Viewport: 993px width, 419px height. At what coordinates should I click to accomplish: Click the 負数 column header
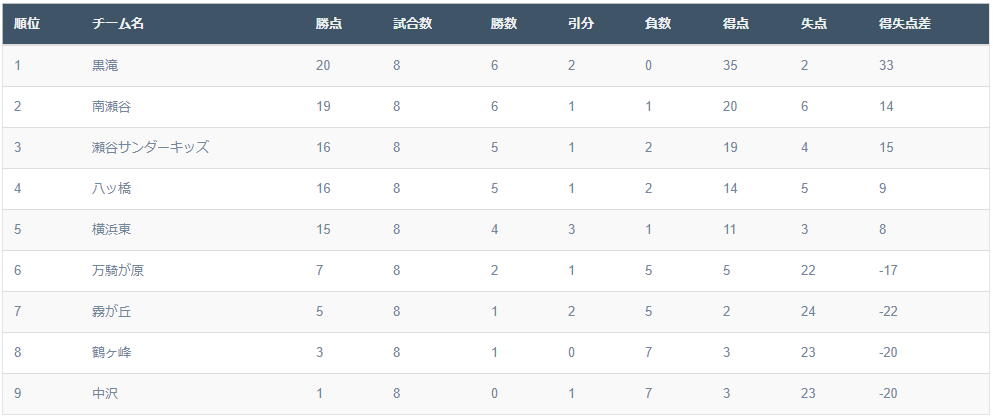pyautogui.click(x=658, y=24)
